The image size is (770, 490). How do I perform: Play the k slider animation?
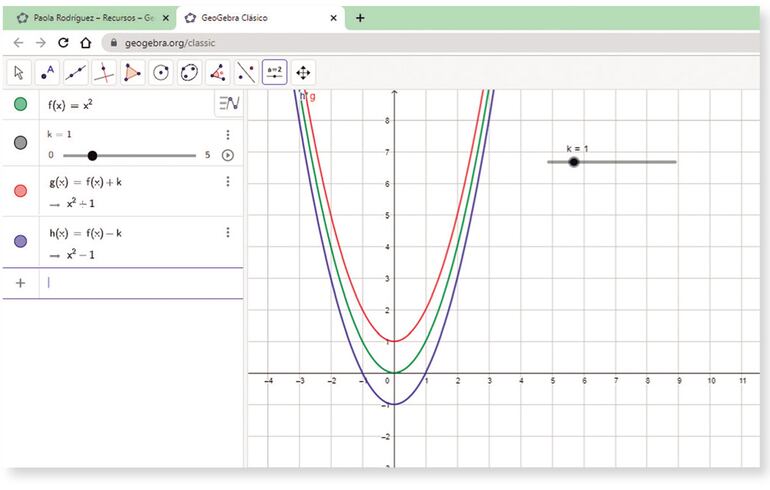(228, 155)
